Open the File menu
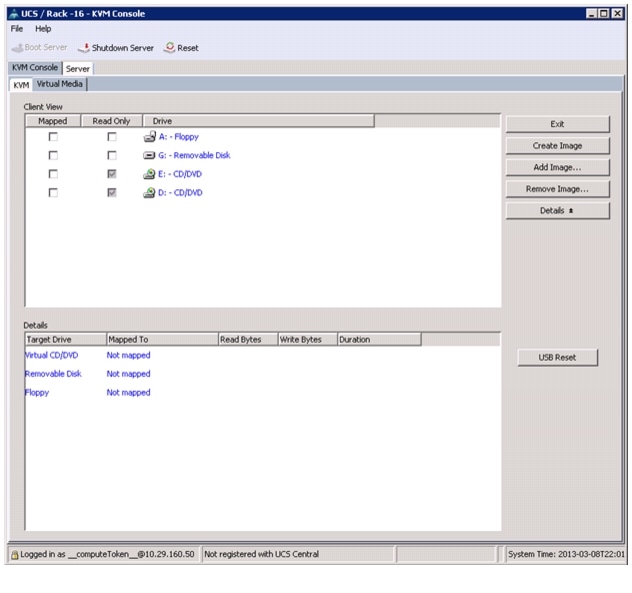The height and width of the screenshot is (593, 632). pos(17,29)
